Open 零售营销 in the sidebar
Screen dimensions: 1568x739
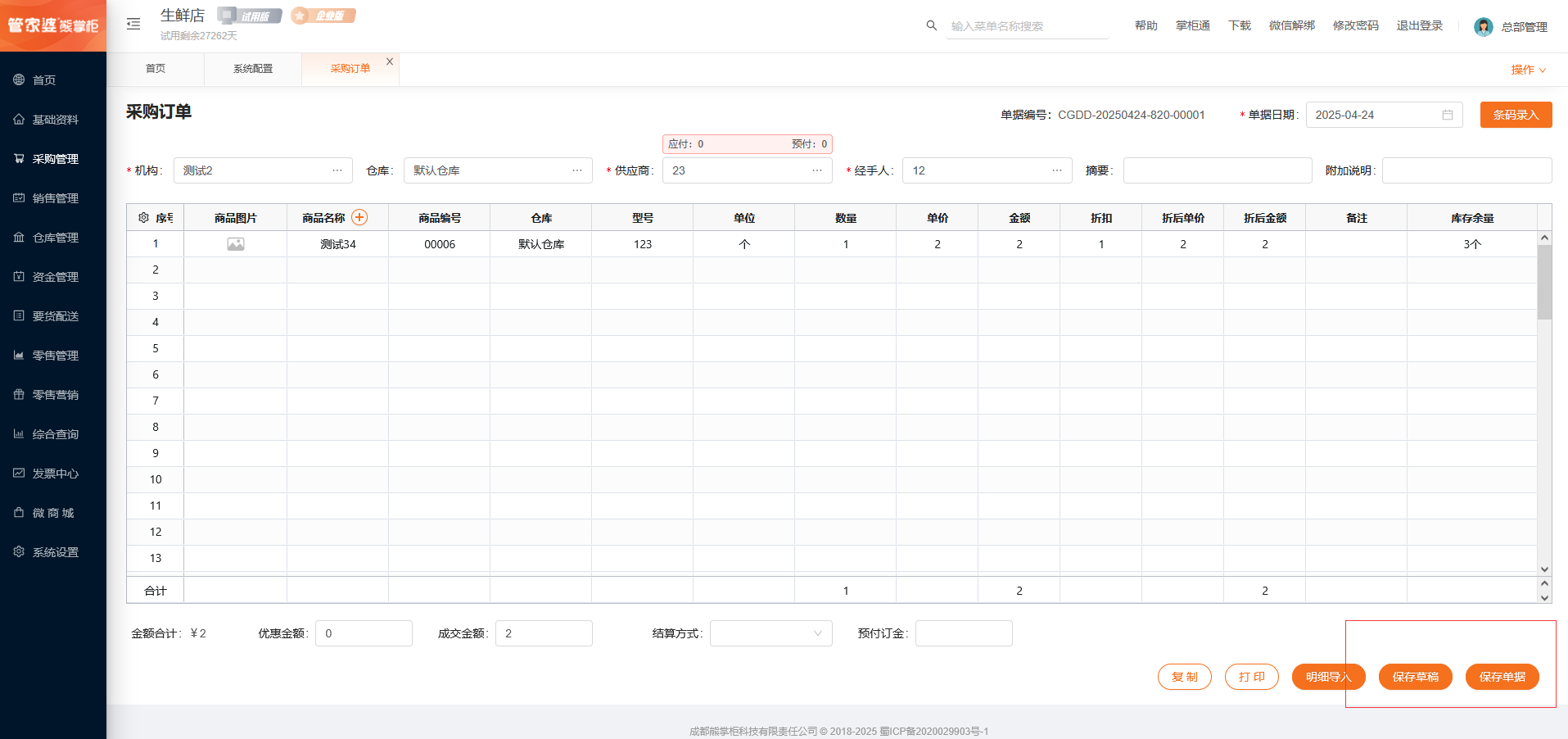coord(53,395)
